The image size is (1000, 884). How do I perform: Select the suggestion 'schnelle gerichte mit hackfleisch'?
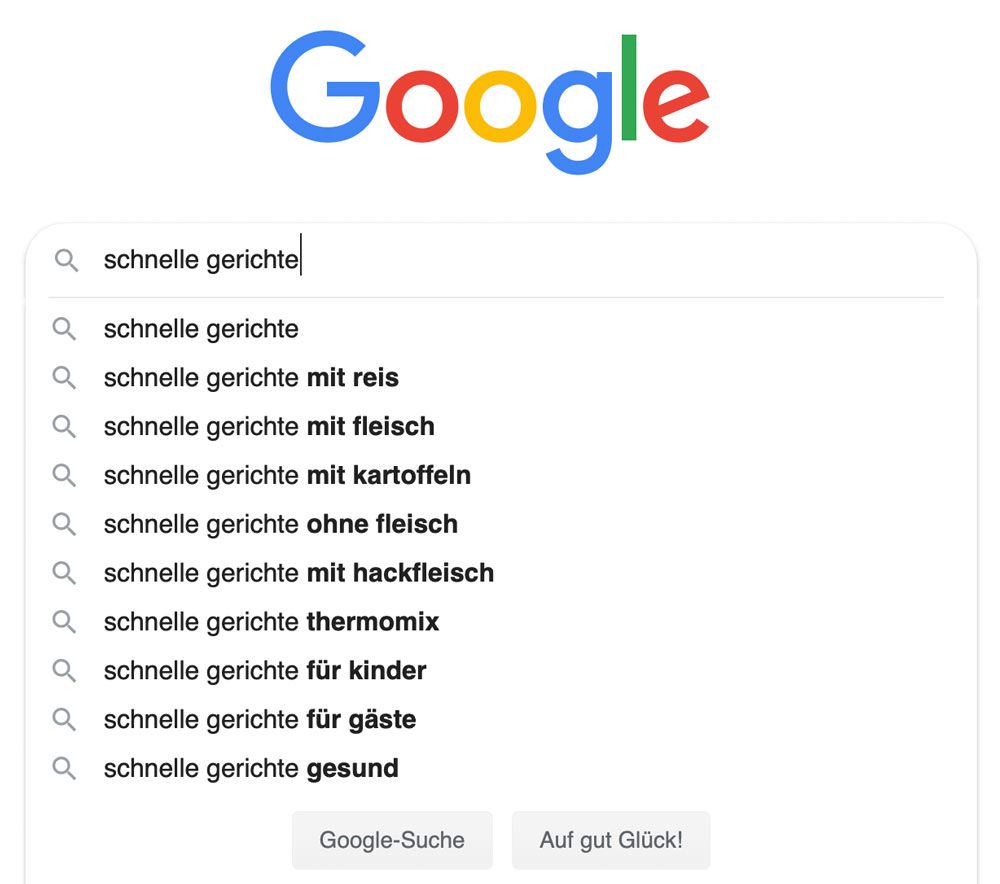click(298, 573)
